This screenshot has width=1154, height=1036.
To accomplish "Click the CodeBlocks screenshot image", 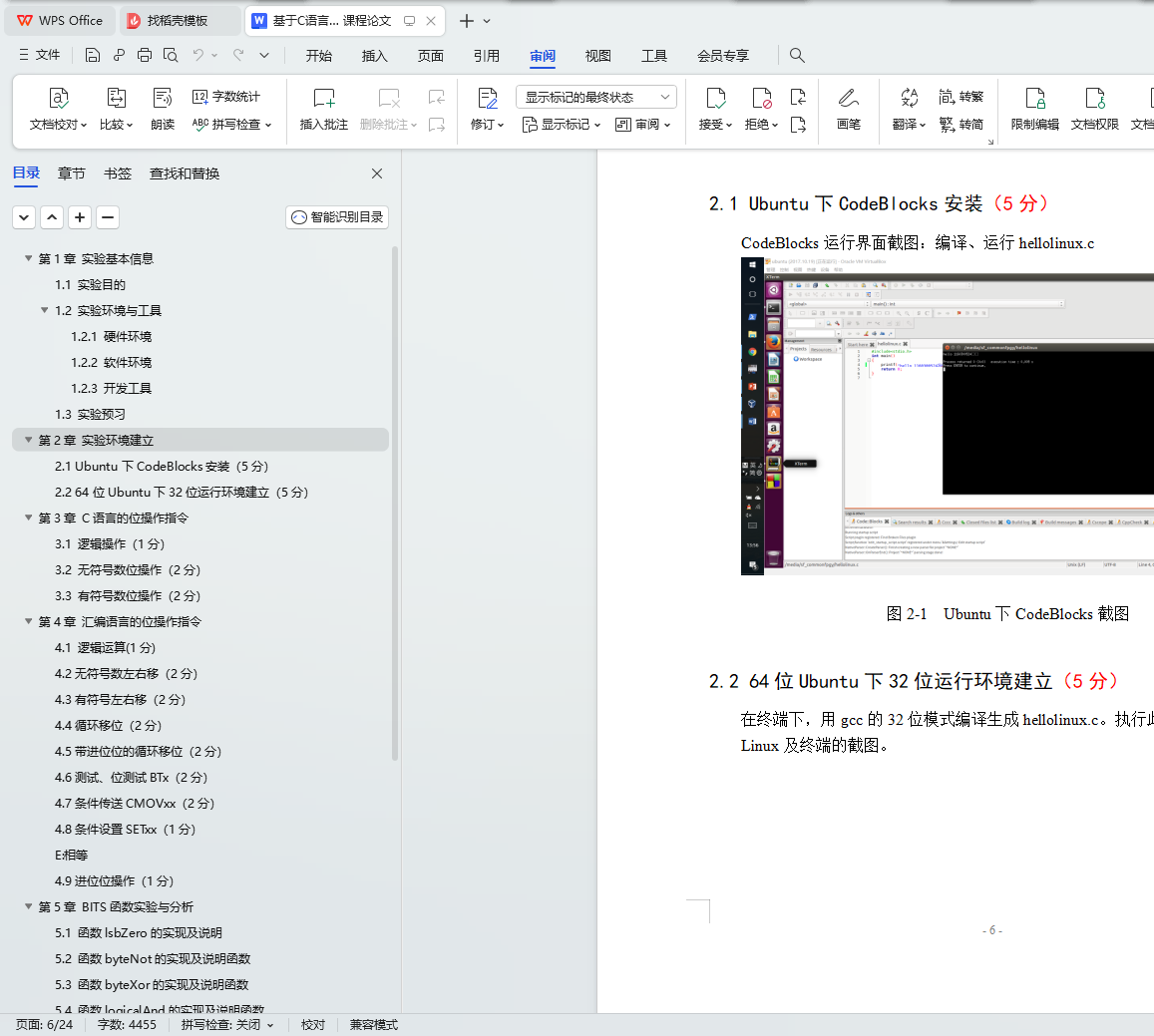I will 948,416.
